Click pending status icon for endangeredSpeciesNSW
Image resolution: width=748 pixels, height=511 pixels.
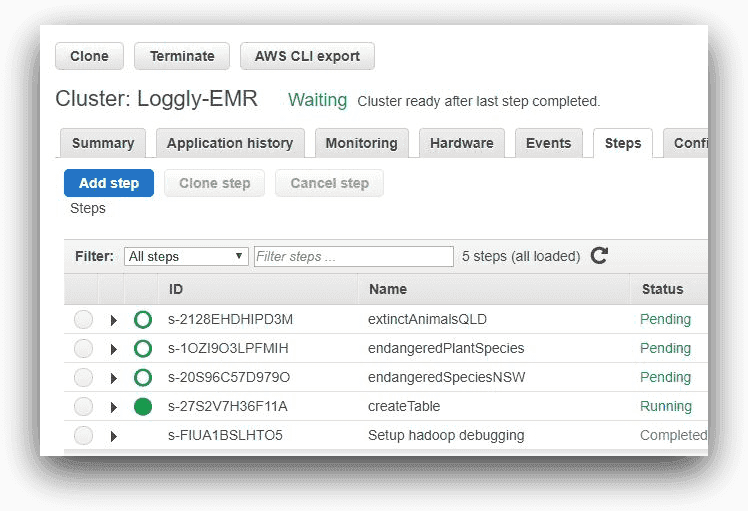[143, 378]
